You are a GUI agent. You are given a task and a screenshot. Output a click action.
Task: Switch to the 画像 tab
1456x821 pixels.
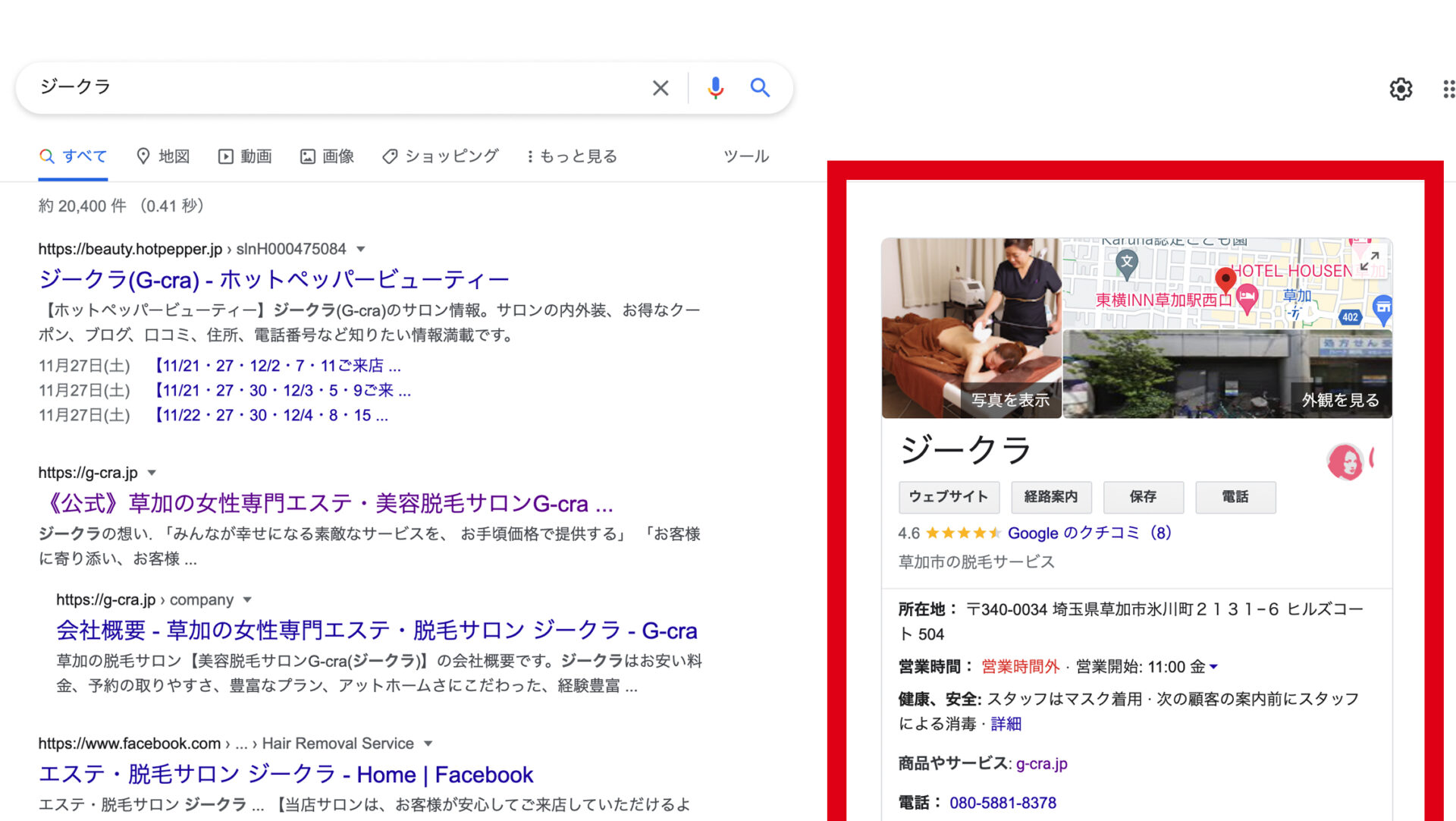(327, 156)
